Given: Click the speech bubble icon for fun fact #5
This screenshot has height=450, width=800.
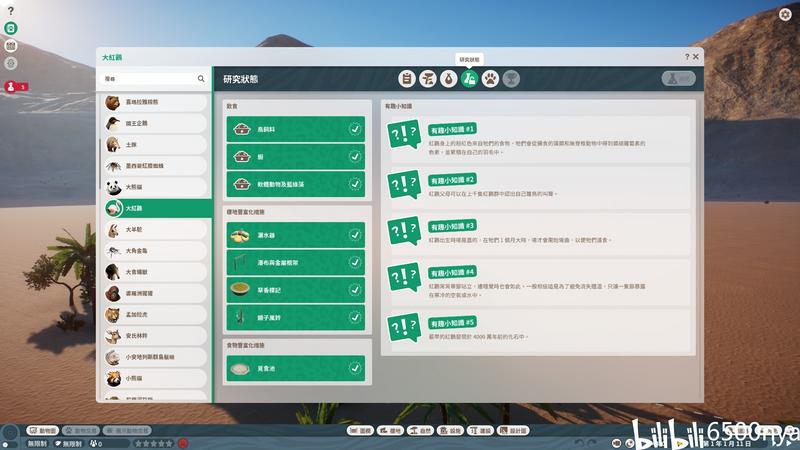Looking at the screenshot, I should click(x=404, y=328).
